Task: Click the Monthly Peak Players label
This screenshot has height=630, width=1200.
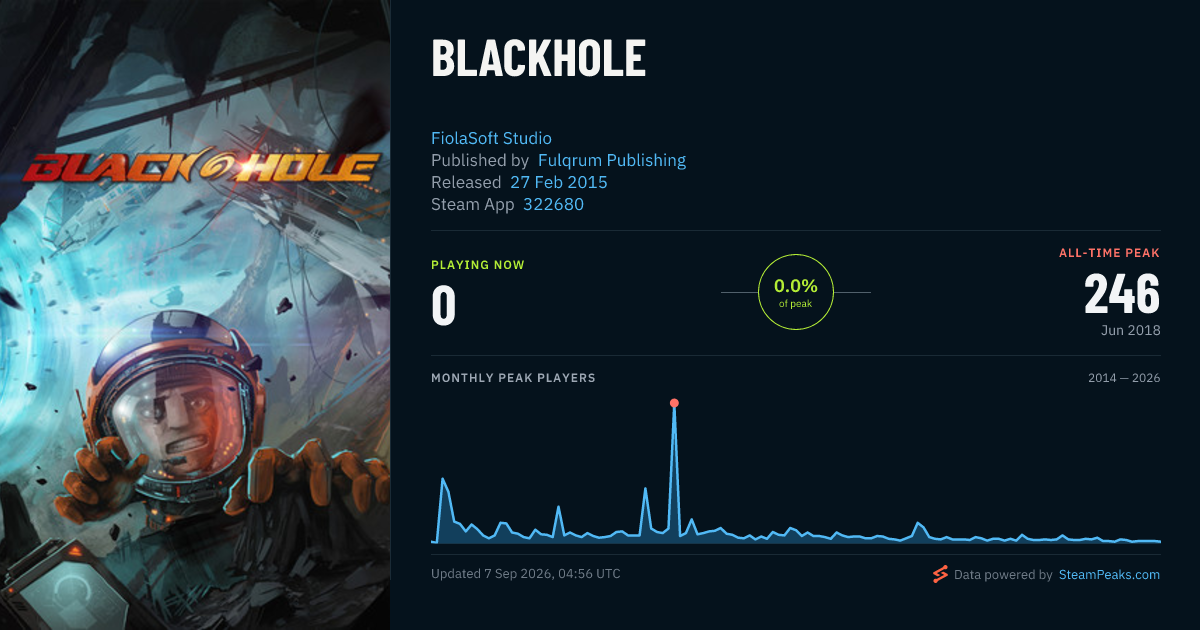Action: point(513,378)
